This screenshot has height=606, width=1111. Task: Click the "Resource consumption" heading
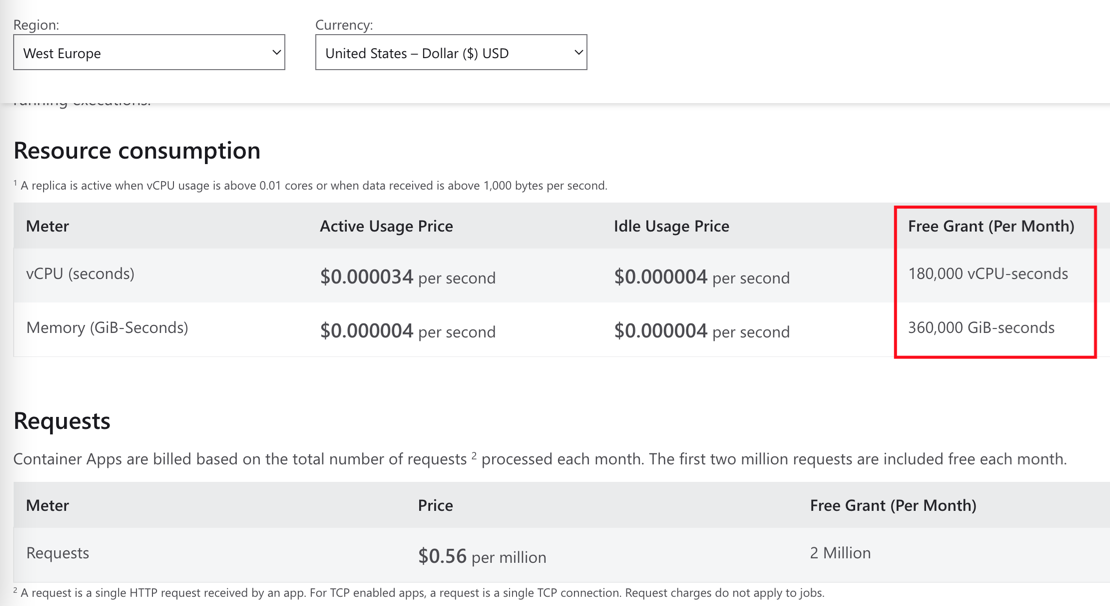point(137,150)
